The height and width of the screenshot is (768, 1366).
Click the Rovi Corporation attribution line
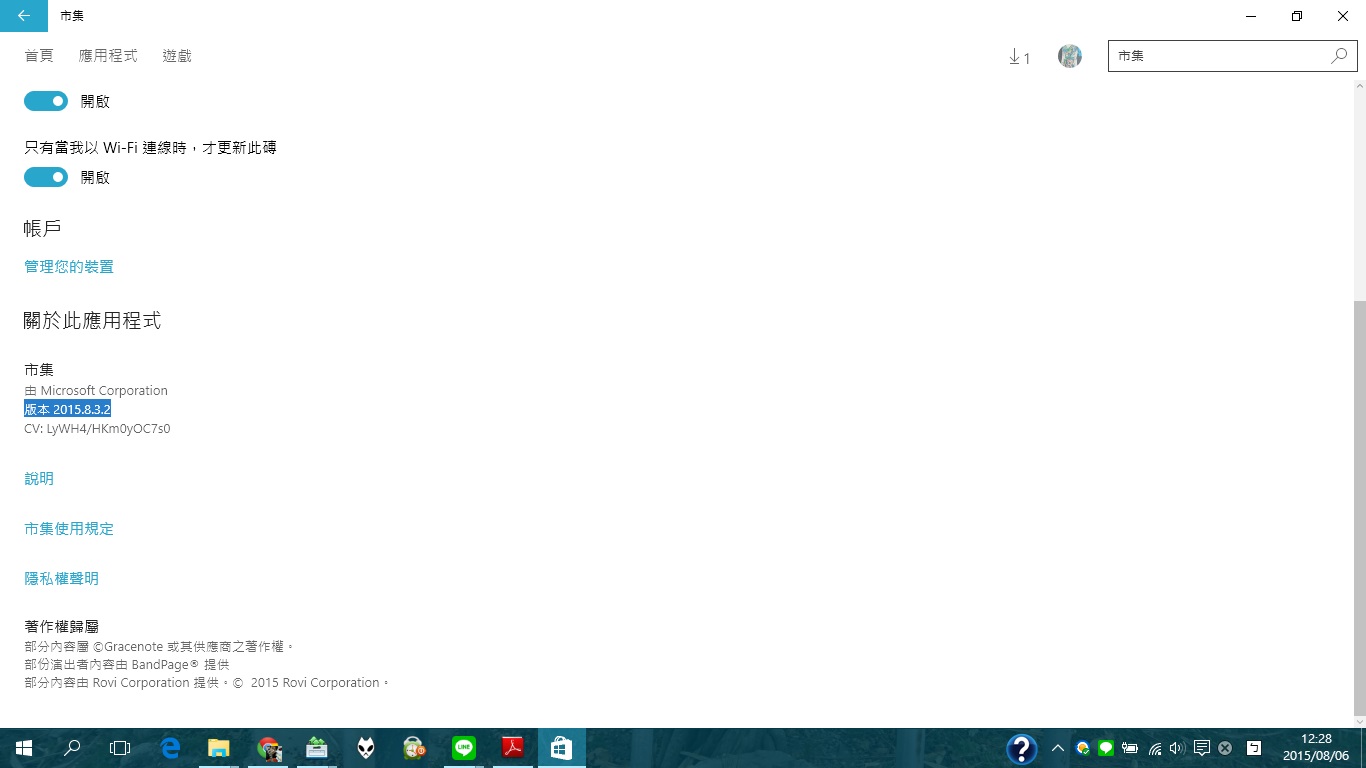[x=206, y=683]
